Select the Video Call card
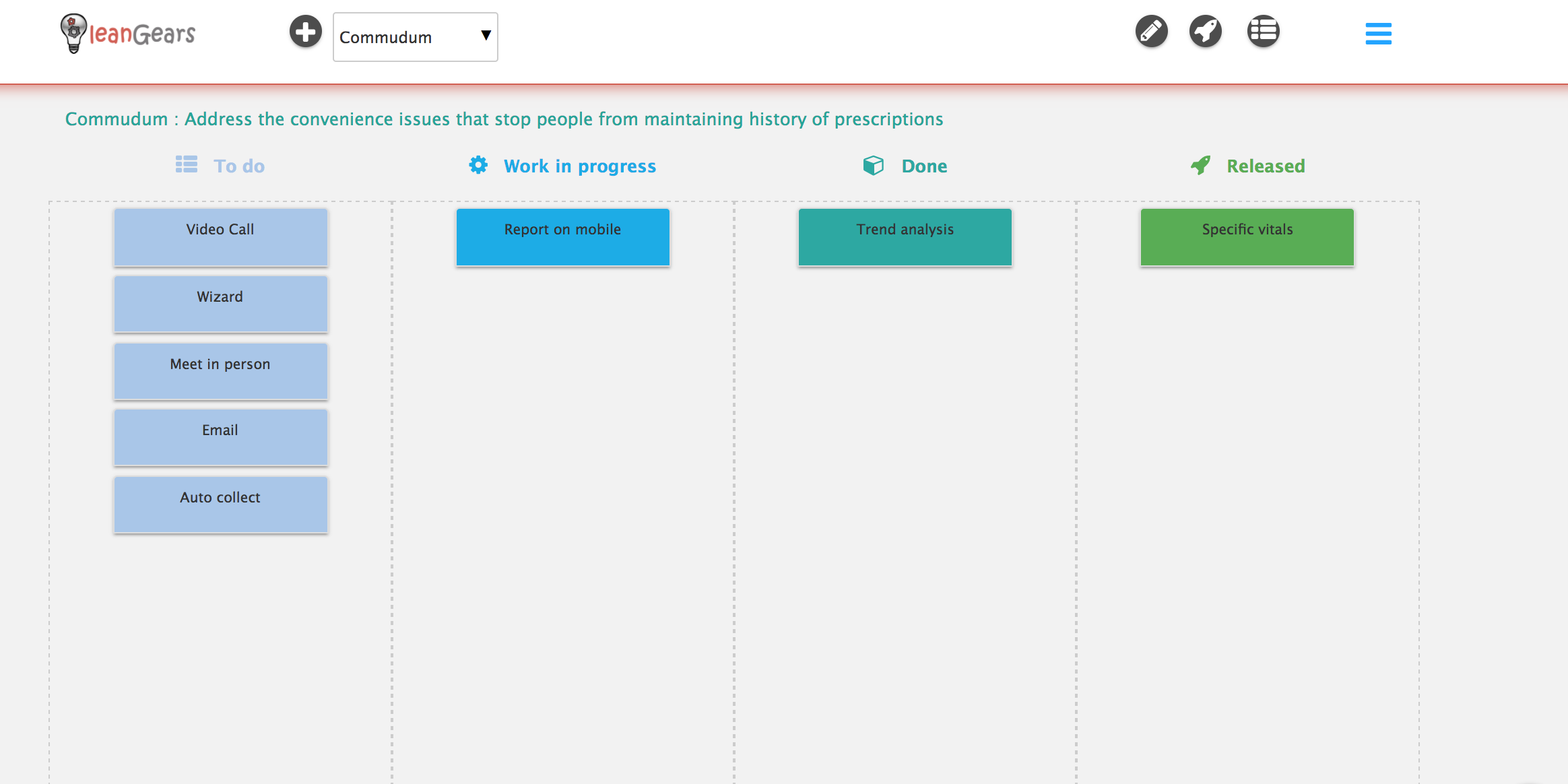 click(220, 237)
